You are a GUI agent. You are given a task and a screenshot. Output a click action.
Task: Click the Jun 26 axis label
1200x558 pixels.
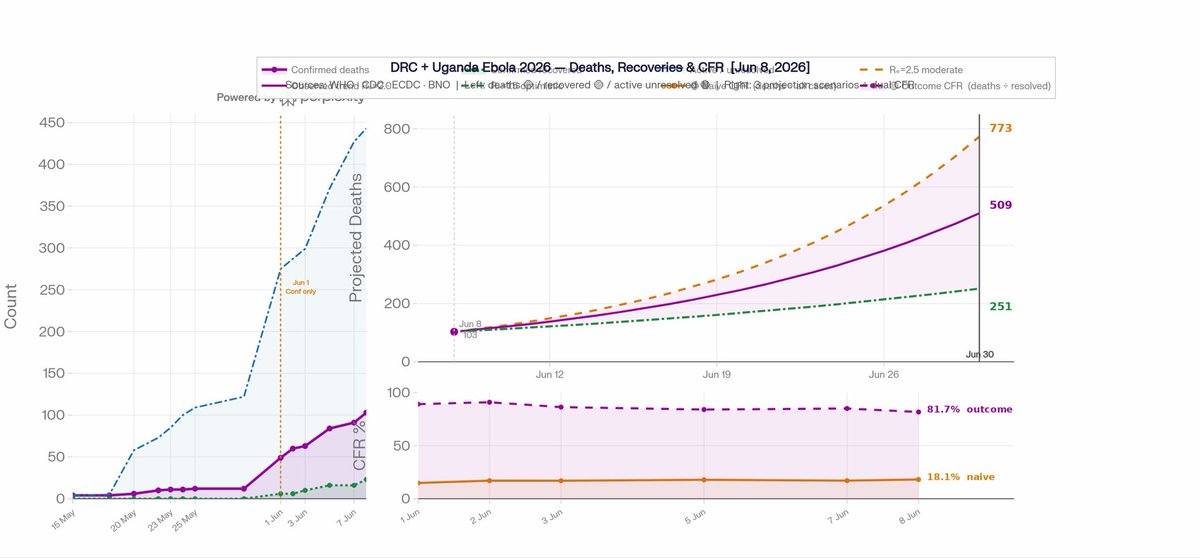coord(885,375)
